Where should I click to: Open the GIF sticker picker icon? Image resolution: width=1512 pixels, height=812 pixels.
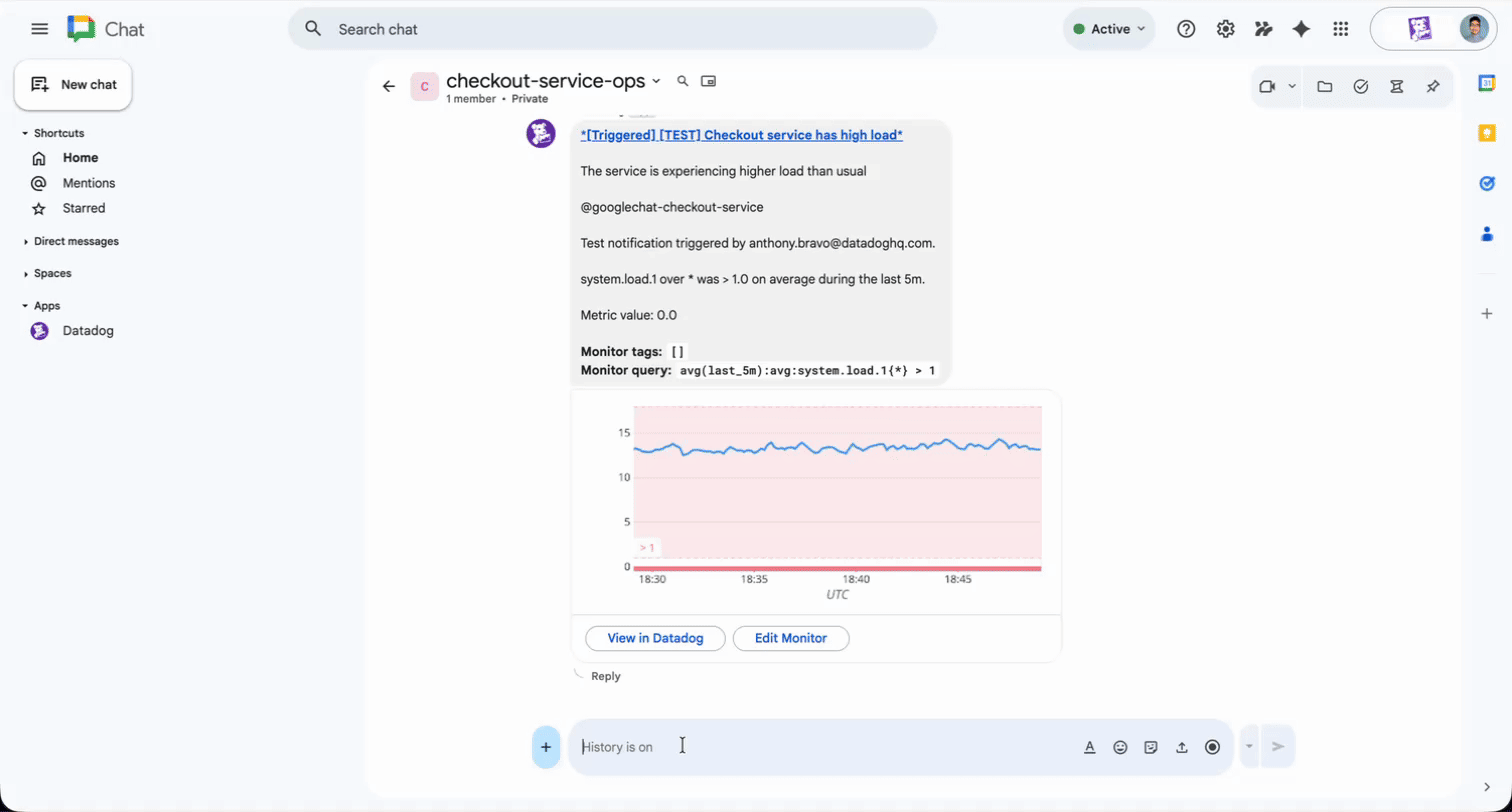[x=1151, y=747]
